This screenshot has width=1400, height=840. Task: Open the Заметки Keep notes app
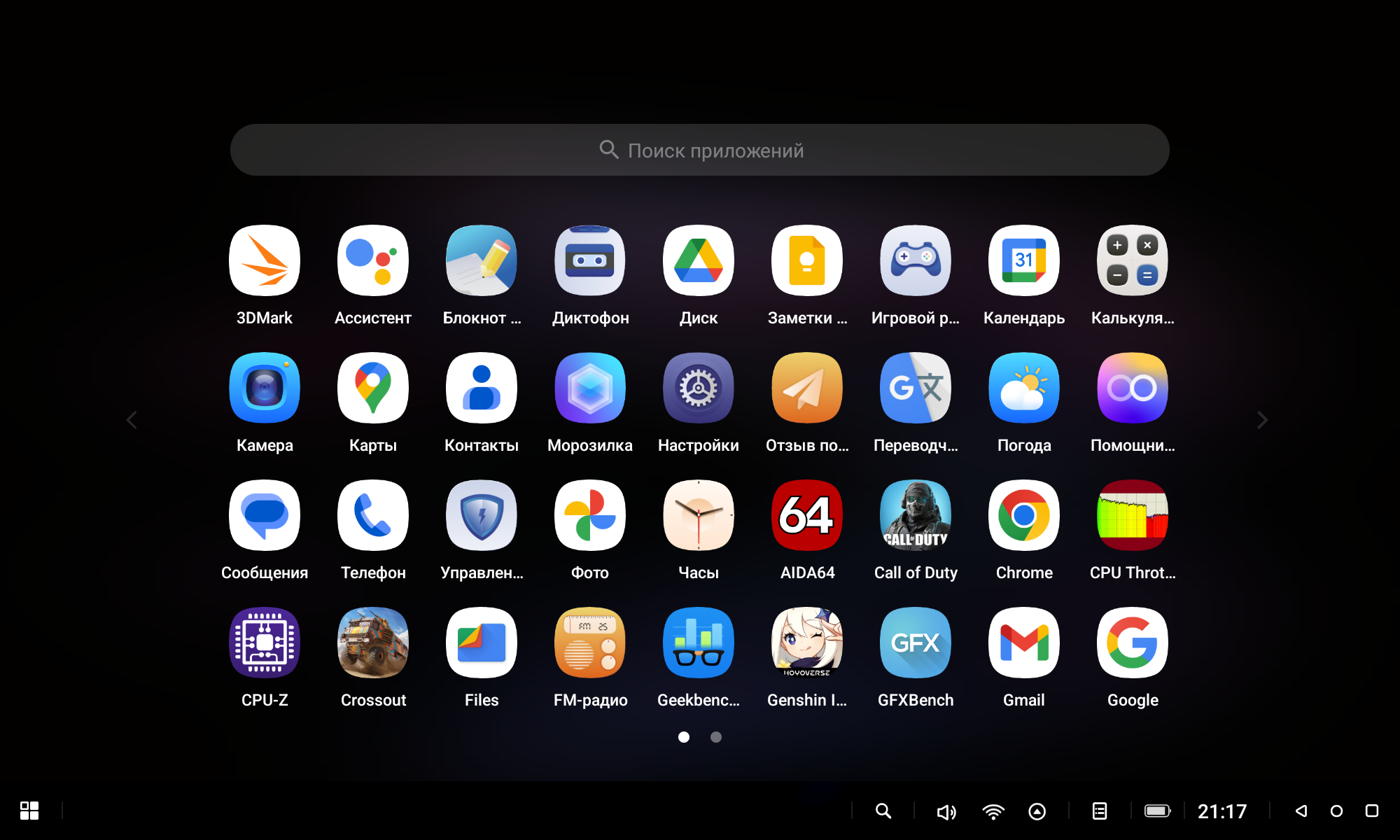[x=807, y=260]
